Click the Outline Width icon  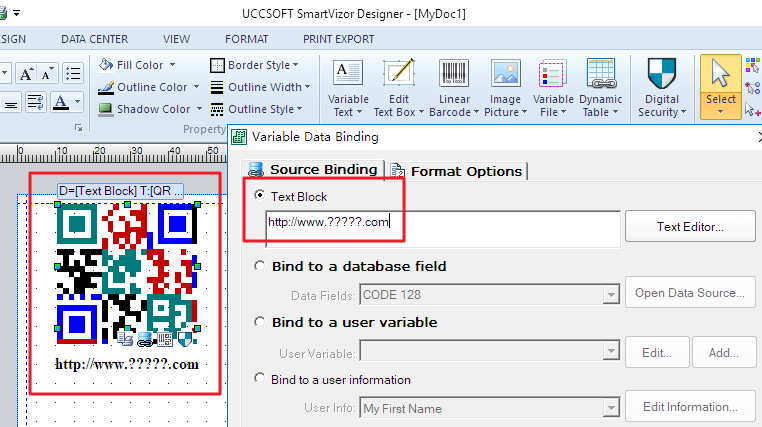217,87
